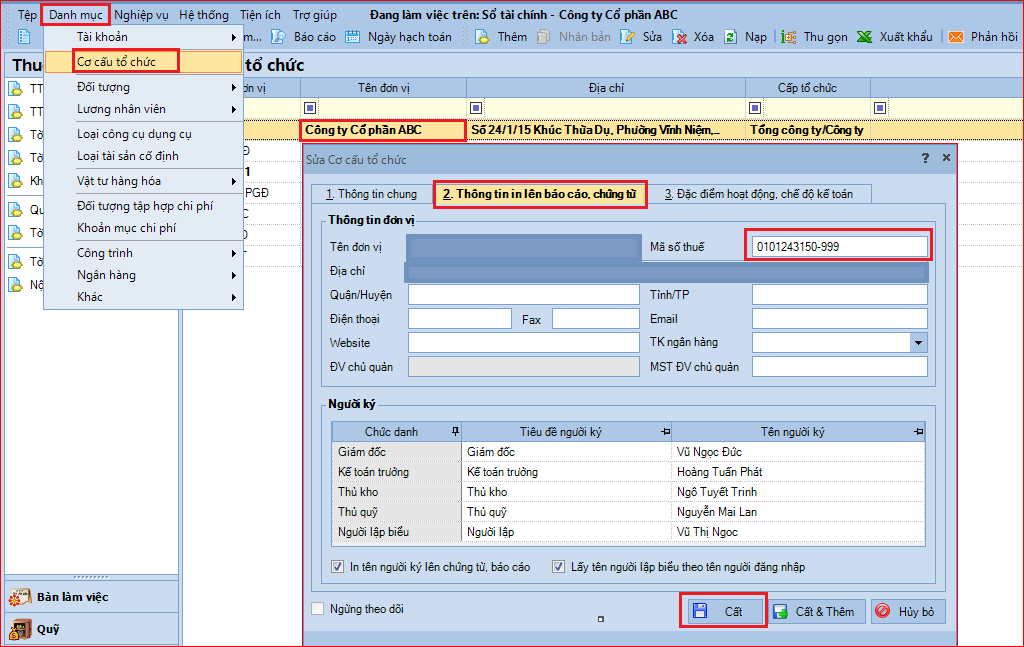Click filter icon under Cấp tổ chức column
1024x647 pixels.
[755, 108]
